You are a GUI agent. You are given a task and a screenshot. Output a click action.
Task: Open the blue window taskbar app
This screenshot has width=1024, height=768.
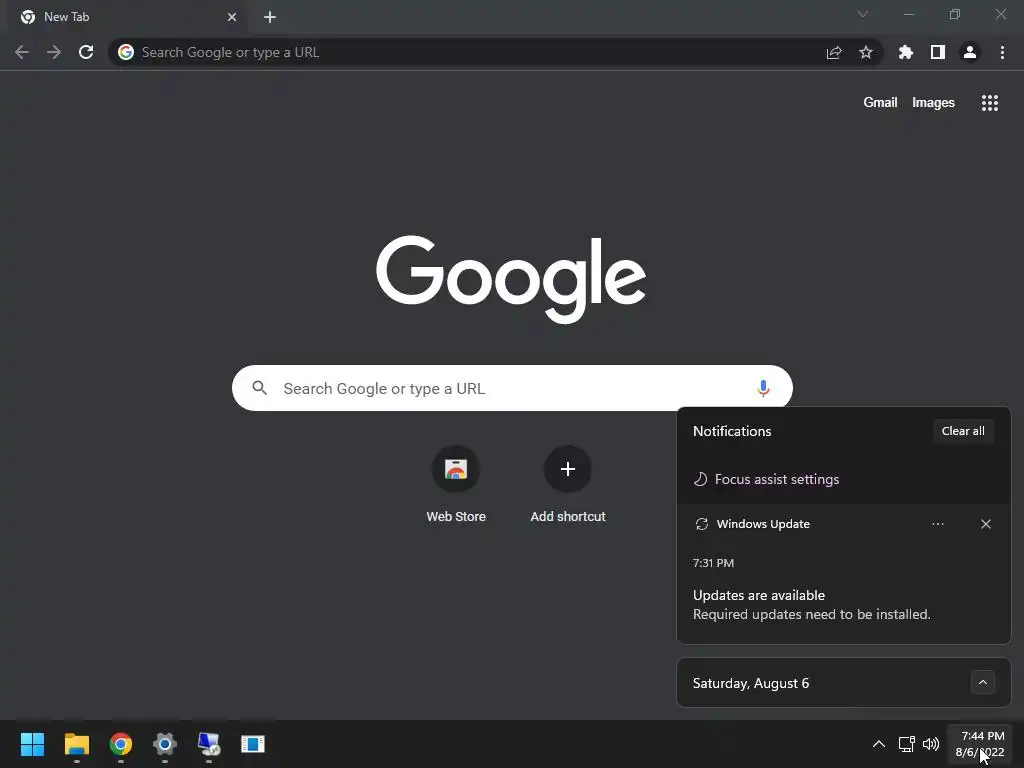click(x=253, y=744)
